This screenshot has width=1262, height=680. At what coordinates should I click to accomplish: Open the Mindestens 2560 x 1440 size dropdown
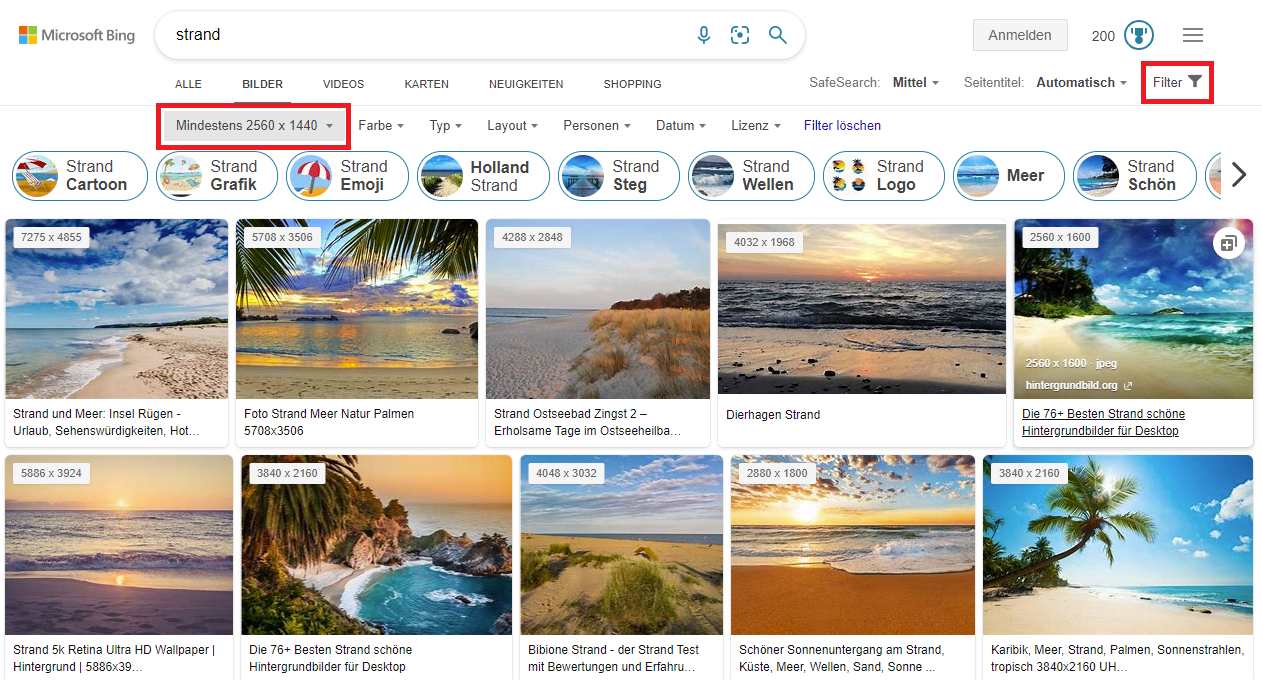254,126
